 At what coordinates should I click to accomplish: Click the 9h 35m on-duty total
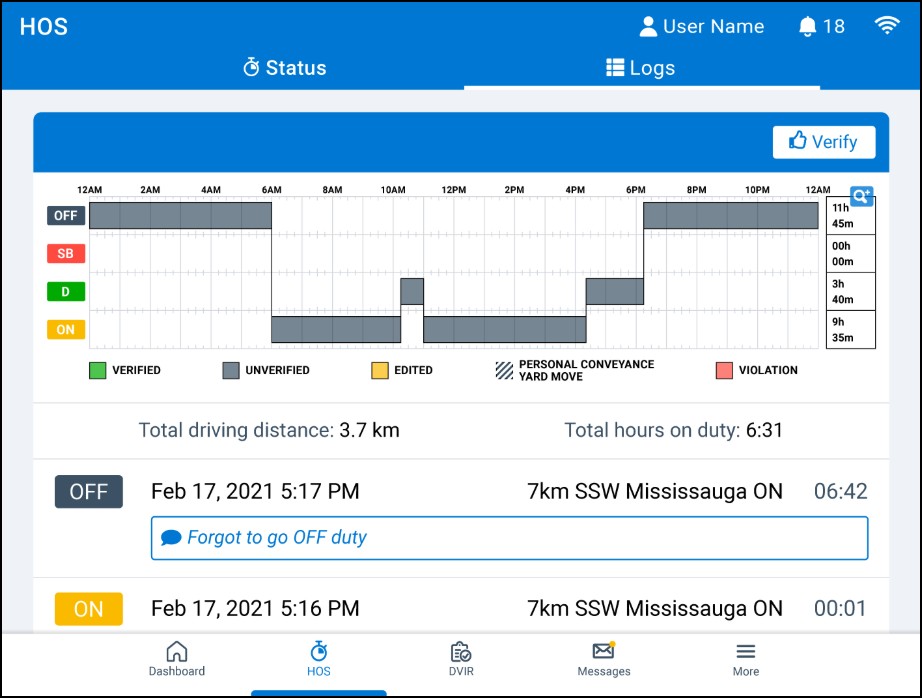(x=851, y=329)
